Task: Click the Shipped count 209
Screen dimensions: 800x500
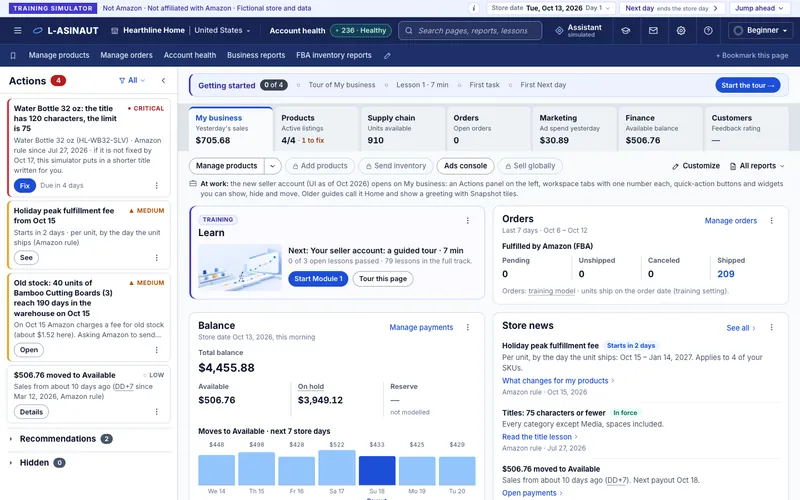Action: (x=726, y=274)
